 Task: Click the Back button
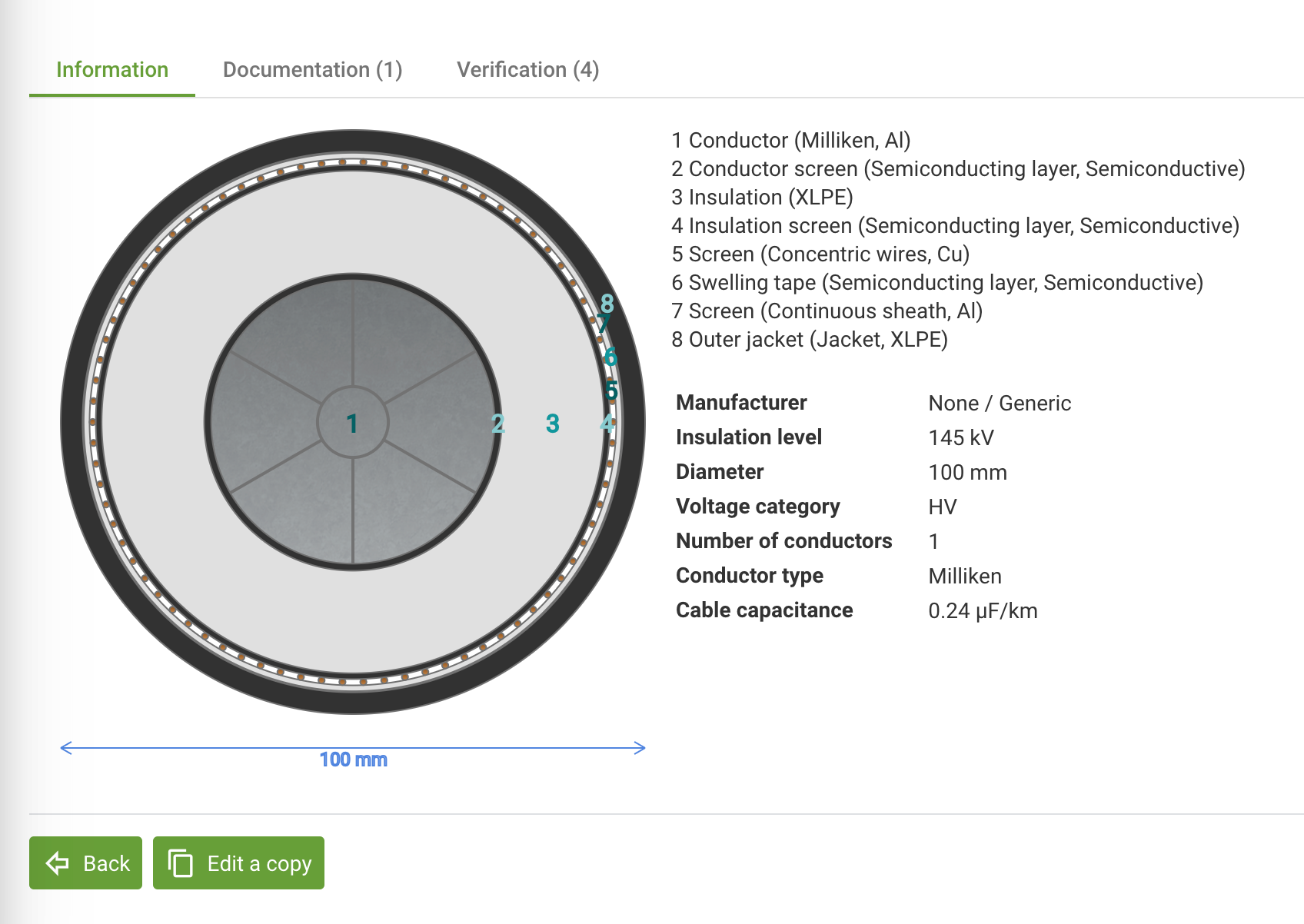pyautogui.click(x=85, y=863)
